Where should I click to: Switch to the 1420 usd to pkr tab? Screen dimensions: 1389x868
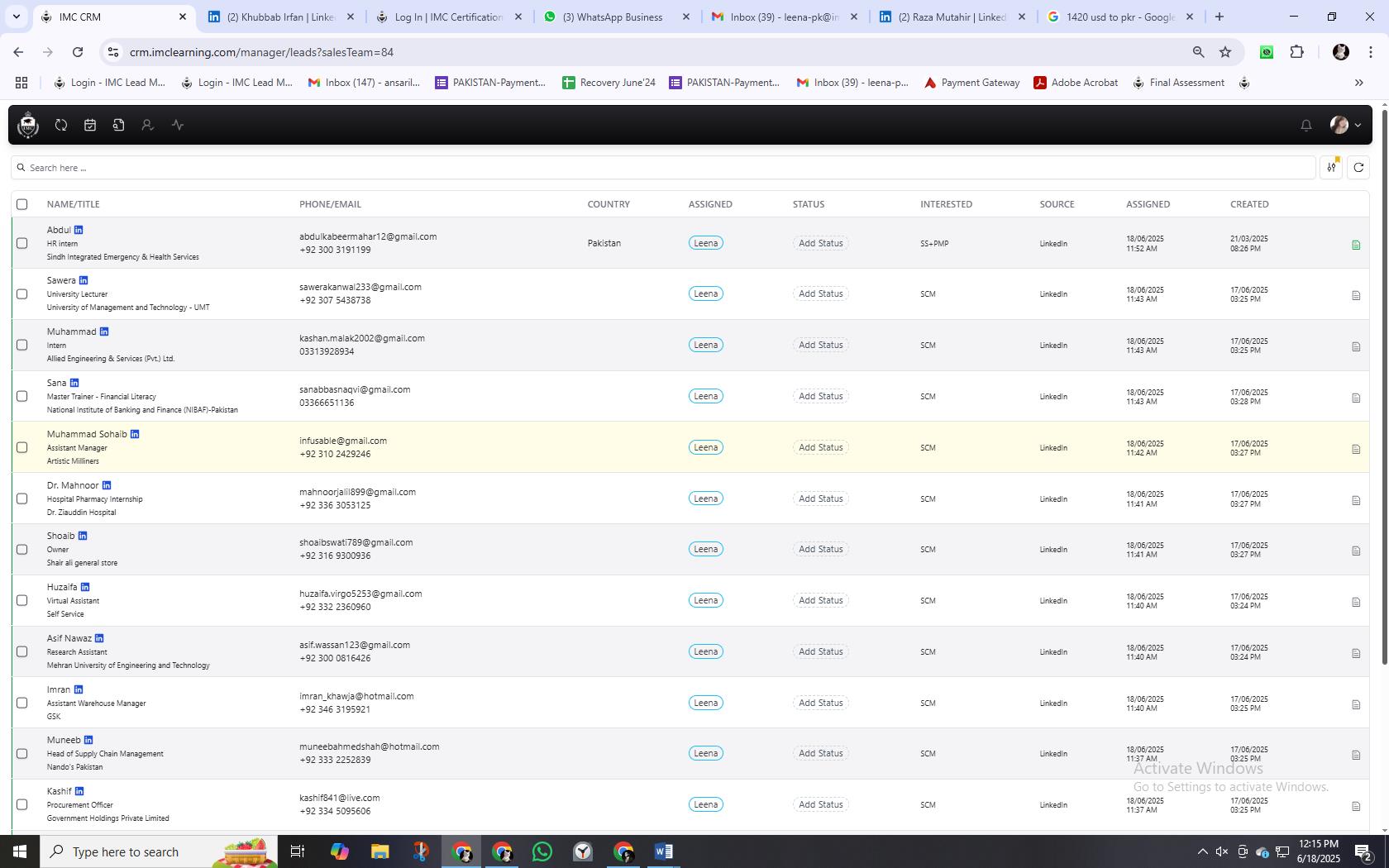coord(1120,17)
